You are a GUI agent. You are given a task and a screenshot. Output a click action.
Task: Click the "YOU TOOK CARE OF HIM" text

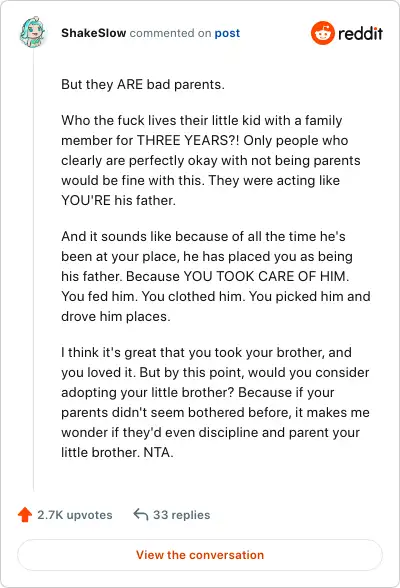coord(264,276)
